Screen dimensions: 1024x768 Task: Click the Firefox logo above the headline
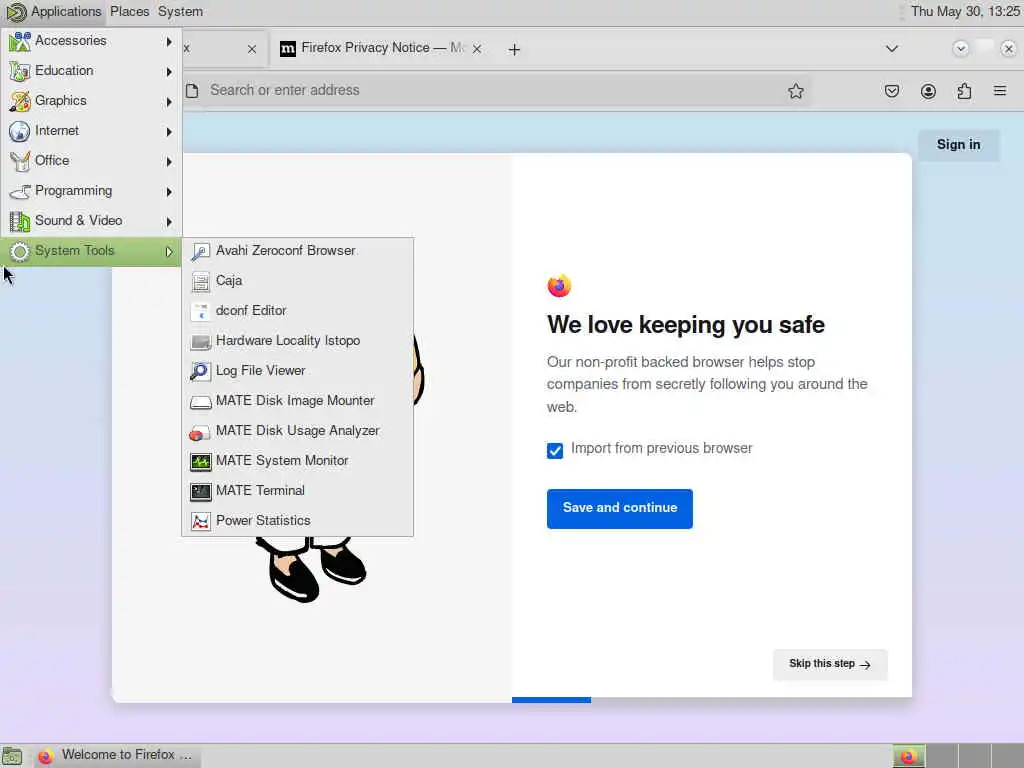pyautogui.click(x=559, y=285)
